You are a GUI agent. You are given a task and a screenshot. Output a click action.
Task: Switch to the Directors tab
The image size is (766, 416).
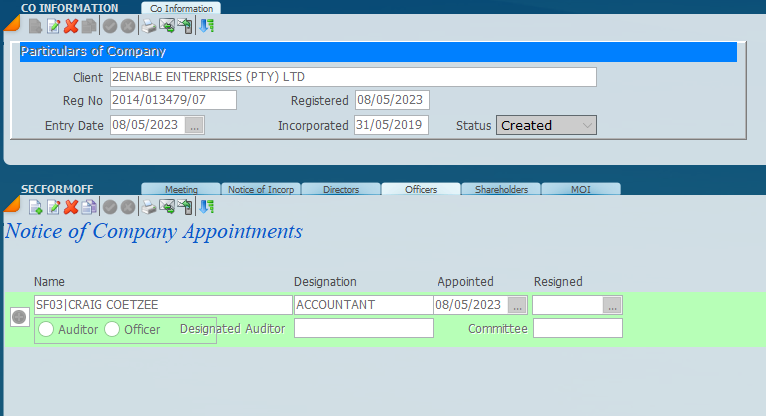pos(340,189)
